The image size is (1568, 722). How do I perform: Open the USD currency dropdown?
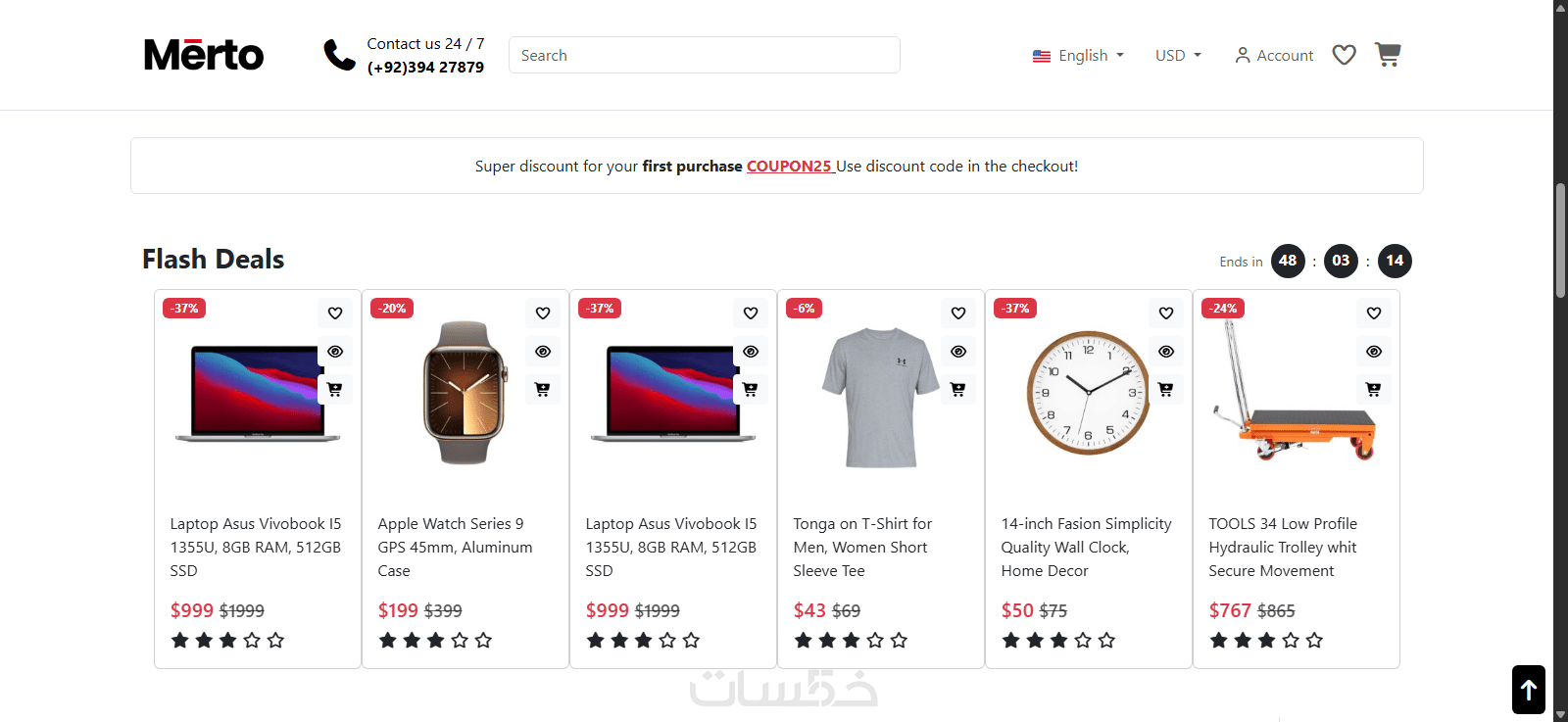pos(1177,56)
